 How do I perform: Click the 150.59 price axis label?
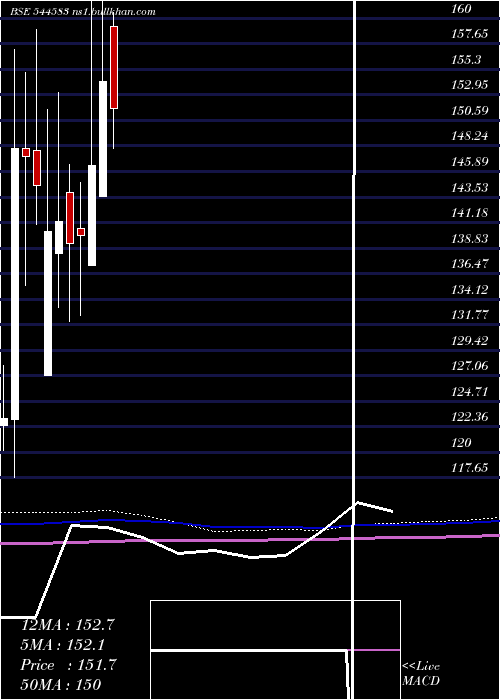[470, 111]
